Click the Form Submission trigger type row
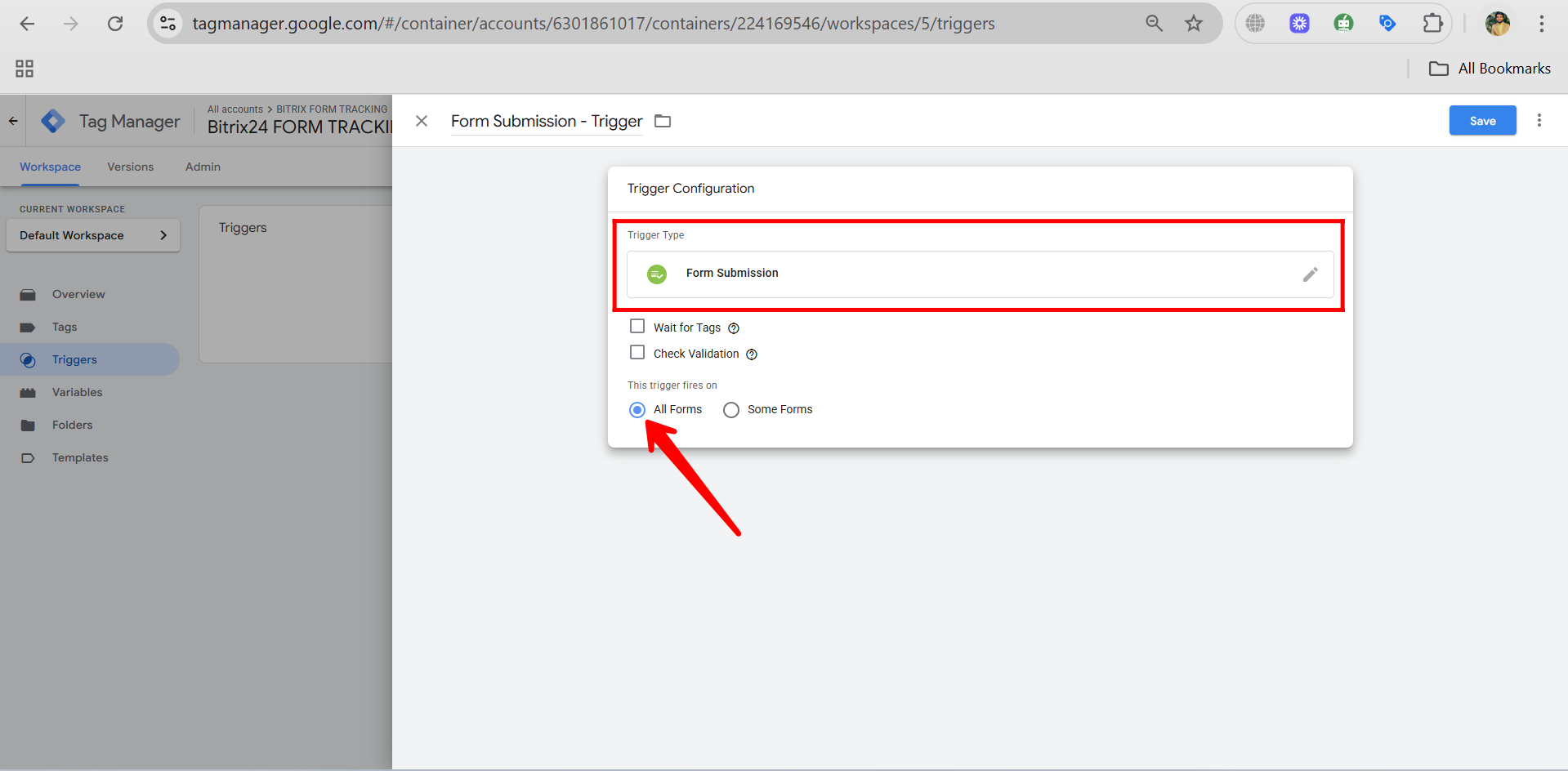Image resolution: width=1568 pixels, height=771 pixels. pyautogui.click(x=980, y=274)
